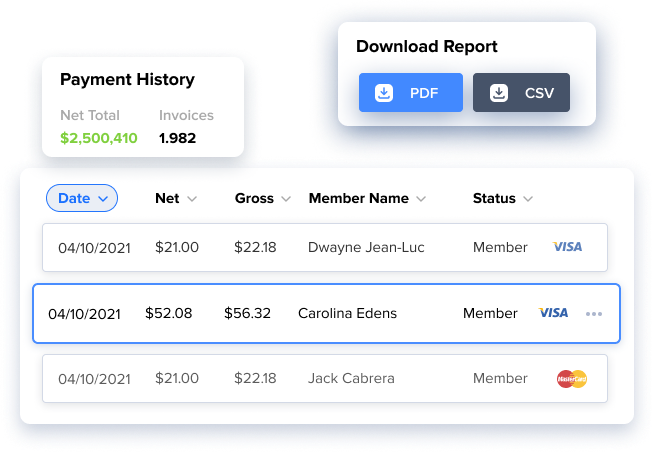
Task: Expand the Net column dropdown
Action: pos(192,199)
